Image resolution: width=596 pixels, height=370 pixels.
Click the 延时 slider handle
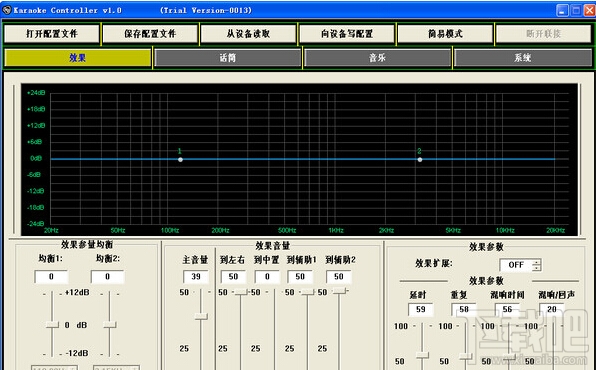pyautogui.click(x=422, y=355)
